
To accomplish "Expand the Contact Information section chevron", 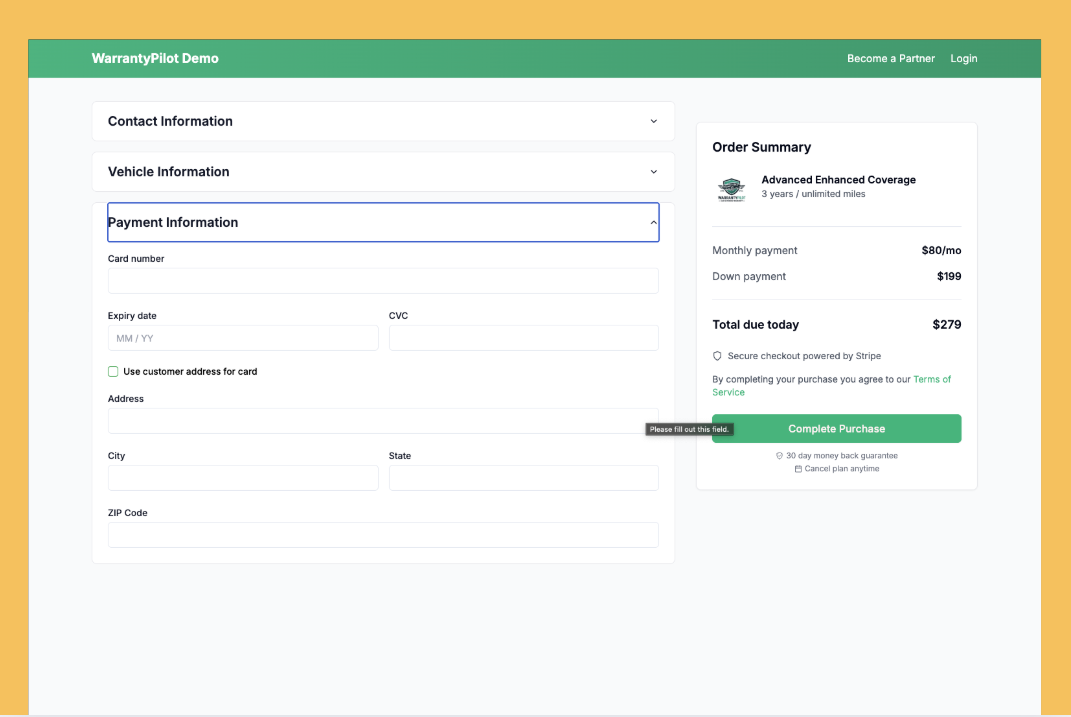I will (654, 121).
